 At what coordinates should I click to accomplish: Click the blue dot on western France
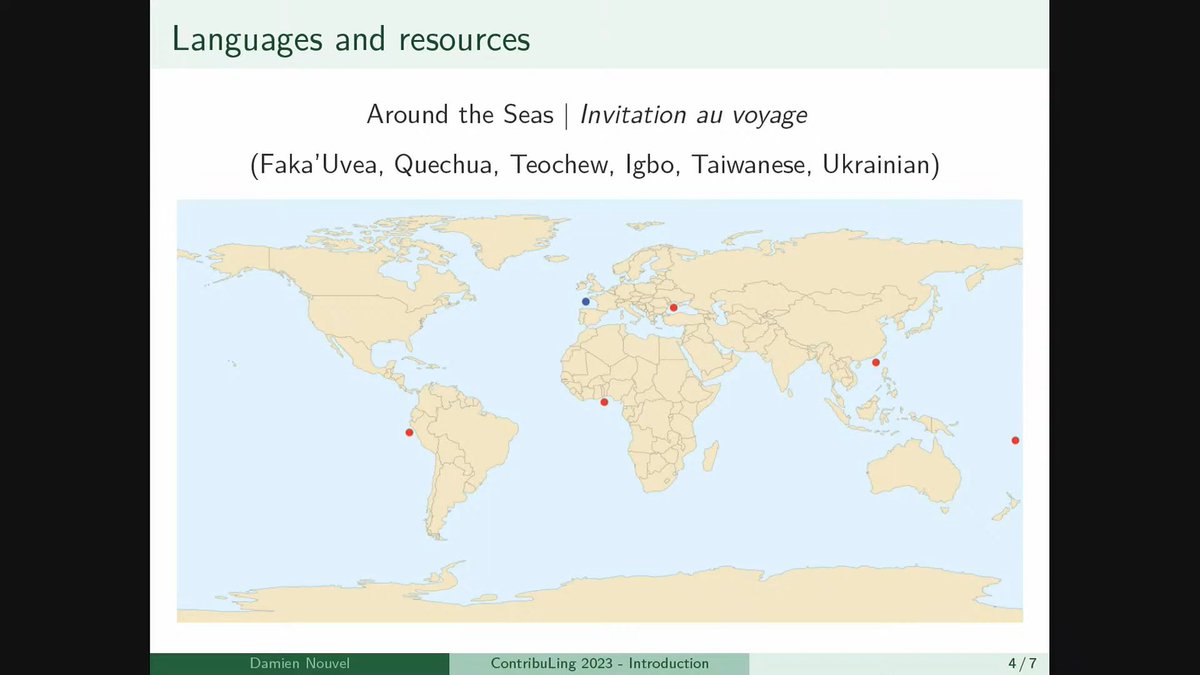(x=586, y=301)
